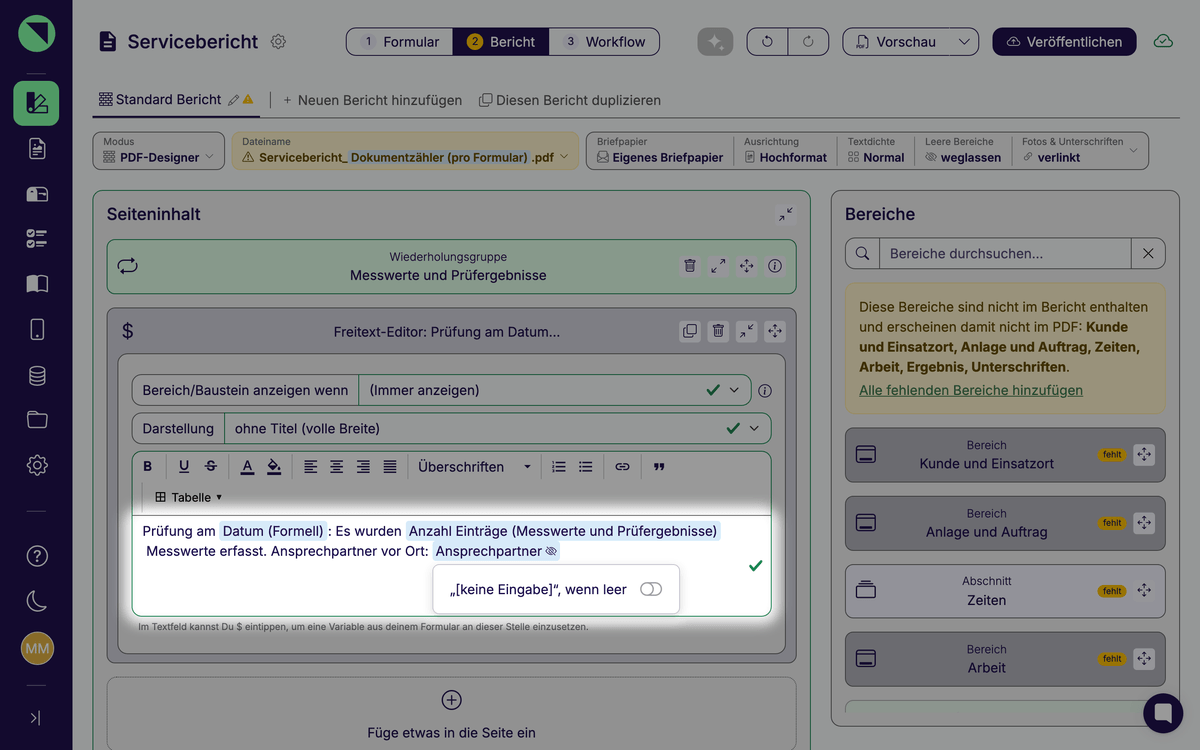
Task: Select the Anzahl Einträge variable chip
Action: tap(563, 531)
